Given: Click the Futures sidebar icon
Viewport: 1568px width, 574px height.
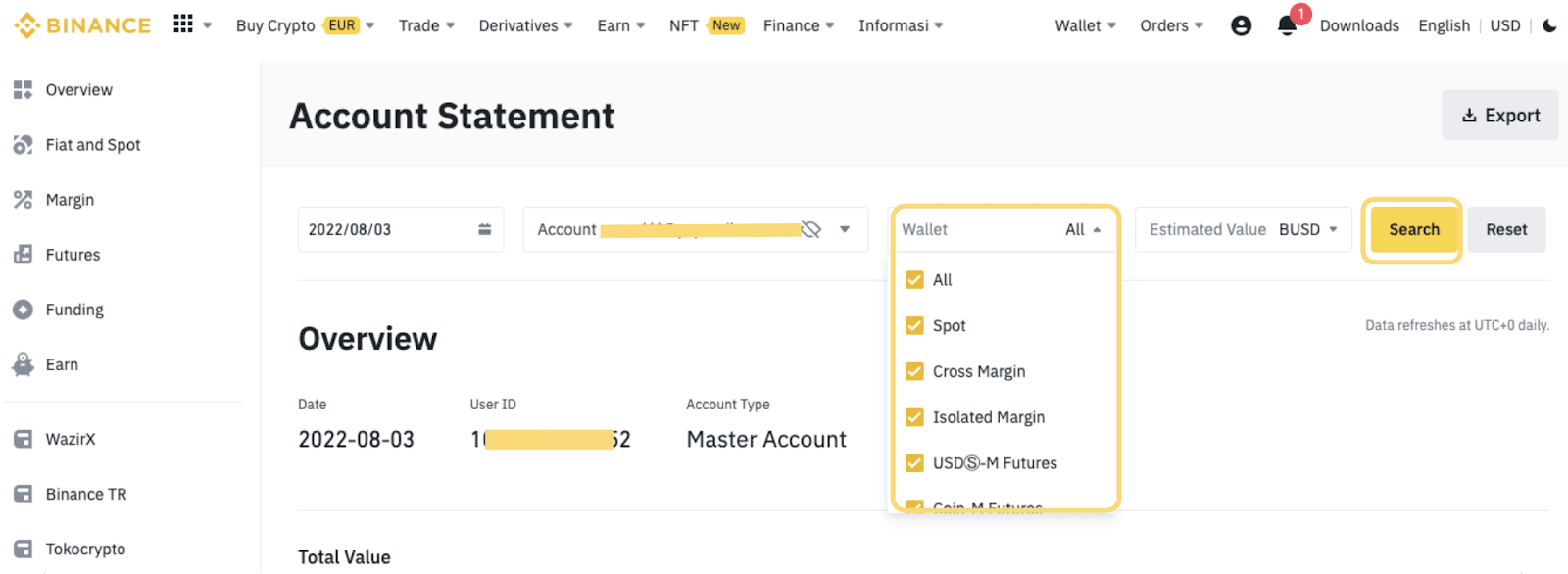Looking at the screenshot, I should point(23,255).
